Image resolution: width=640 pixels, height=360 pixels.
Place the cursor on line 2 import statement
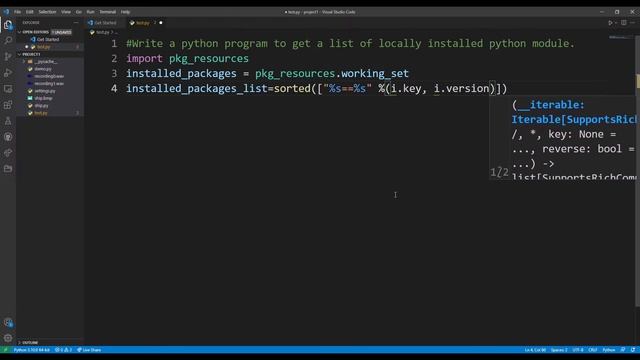(187, 58)
